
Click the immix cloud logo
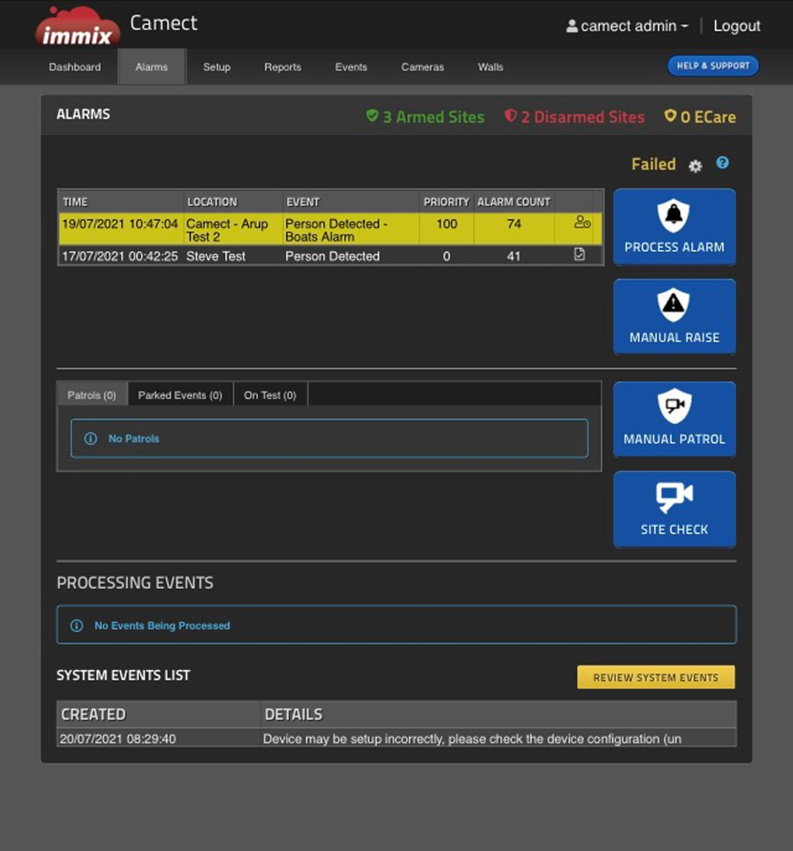(x=78, y=26)
